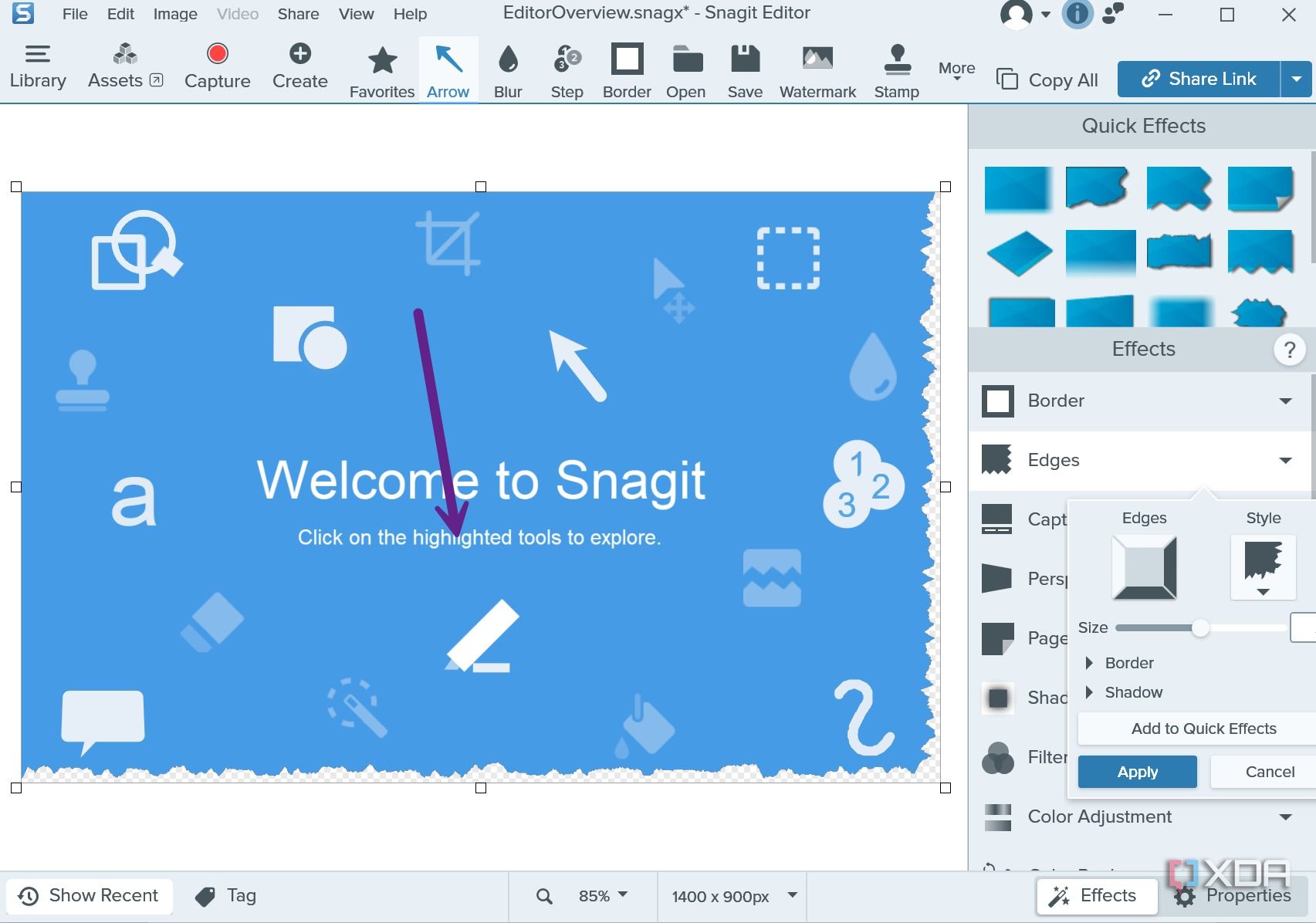Open the Library panel
The image size is (1316, 923).
click(x=38, y=68)
